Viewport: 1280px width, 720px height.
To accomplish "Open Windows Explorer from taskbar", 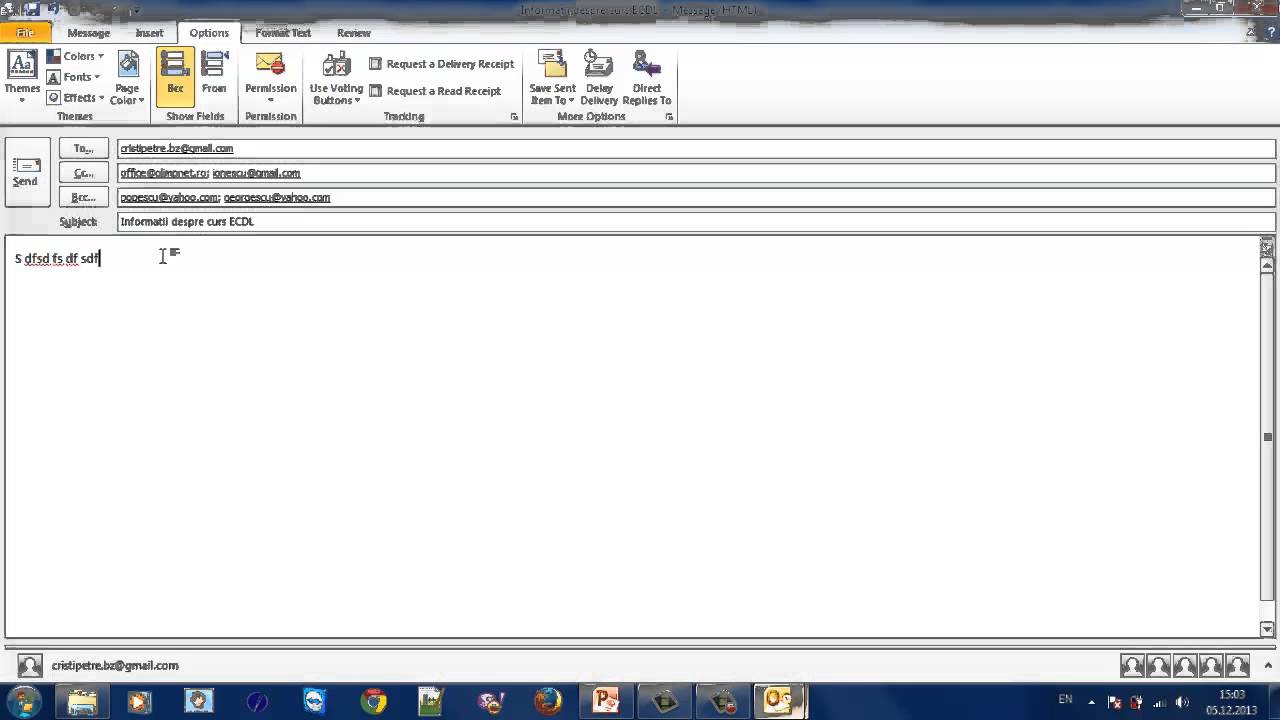I will click(82, 702).
